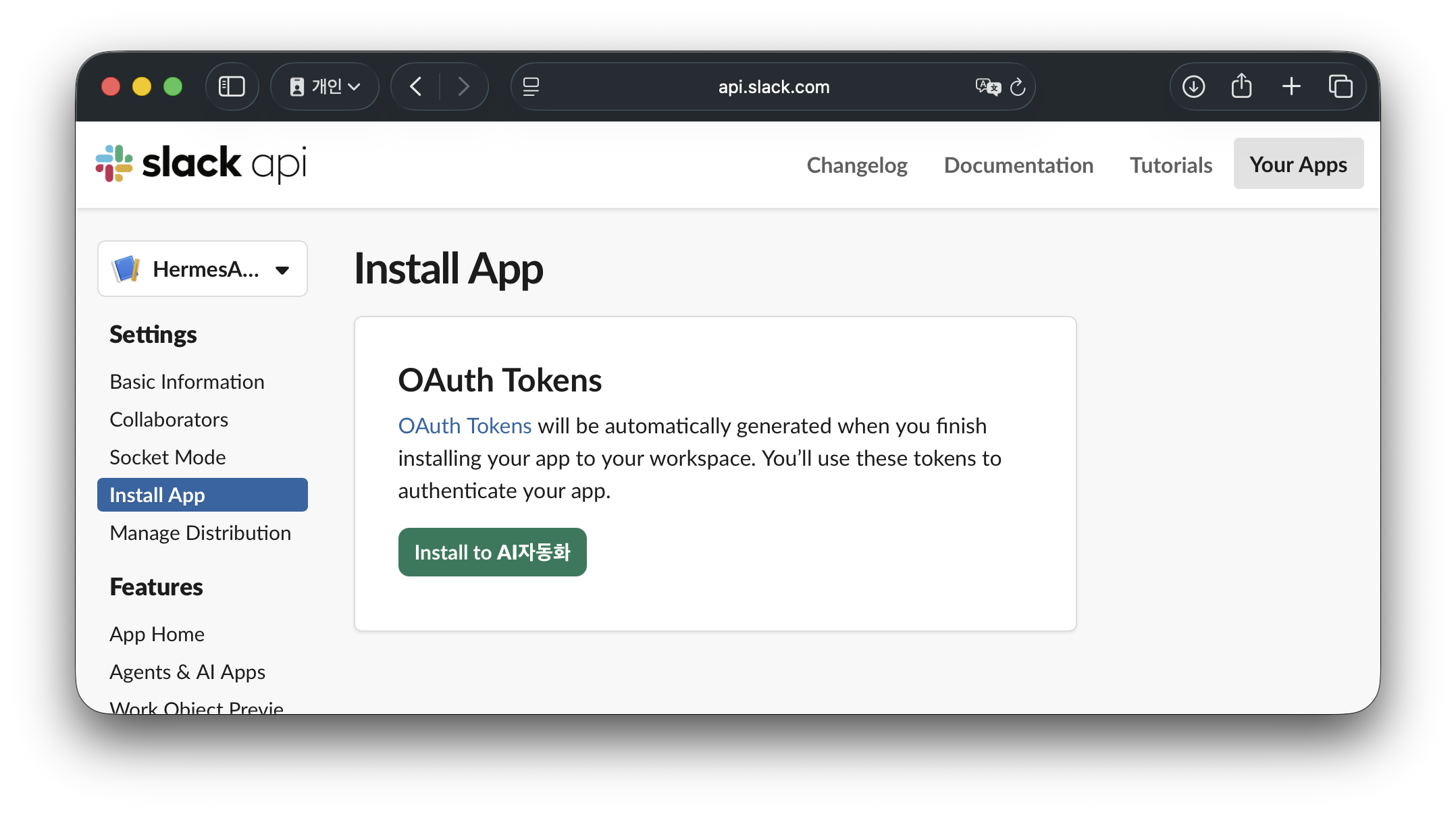Maximize window with the green button
This screenshot has height=814, width=1456.
[173, 86]
